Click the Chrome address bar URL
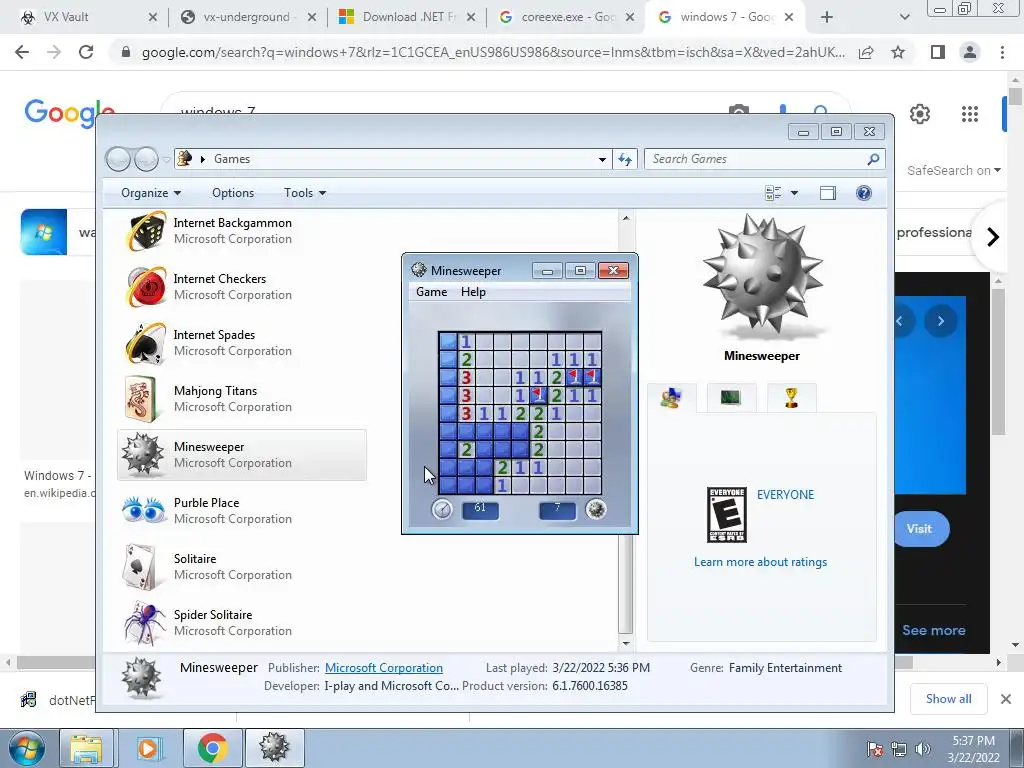The height and width of the screenshot is (768, 1024). pos(493,52)
